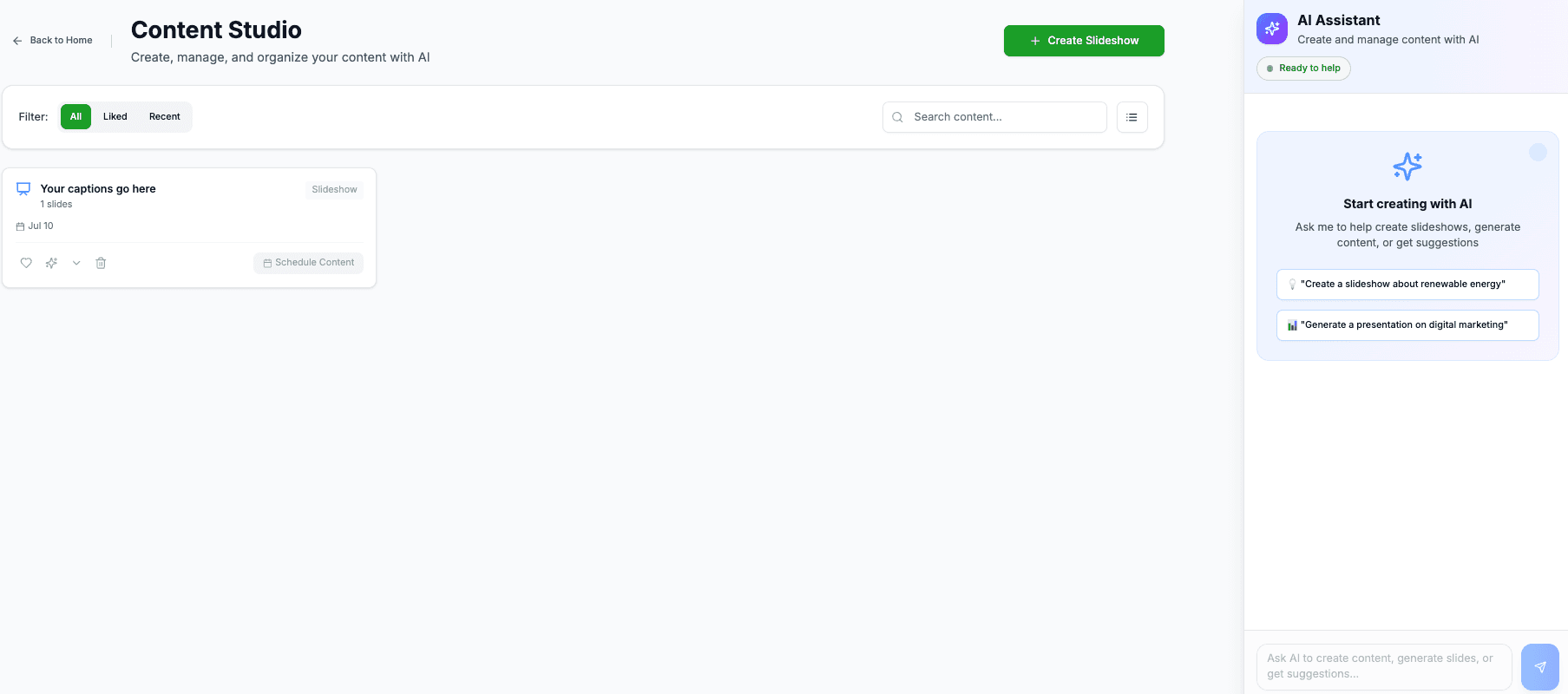Click the AI Assistant title text

[1338, 21]
